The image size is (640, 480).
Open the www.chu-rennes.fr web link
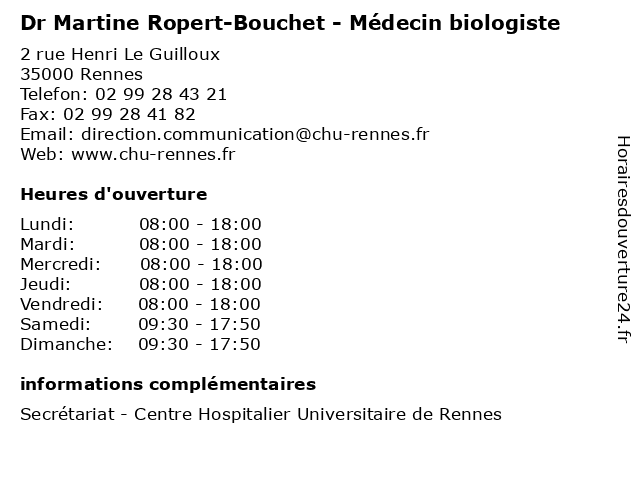[x=153, y=154]
